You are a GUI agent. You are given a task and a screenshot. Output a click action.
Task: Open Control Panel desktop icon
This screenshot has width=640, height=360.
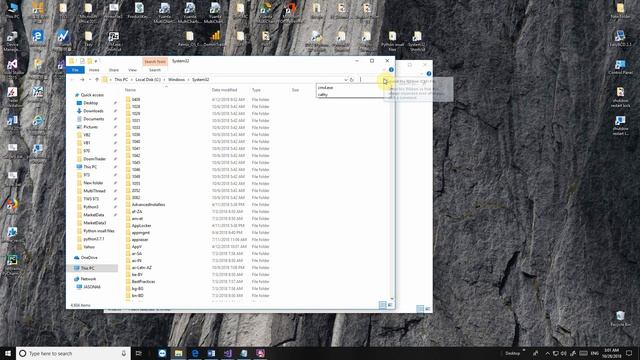[620, 67]
